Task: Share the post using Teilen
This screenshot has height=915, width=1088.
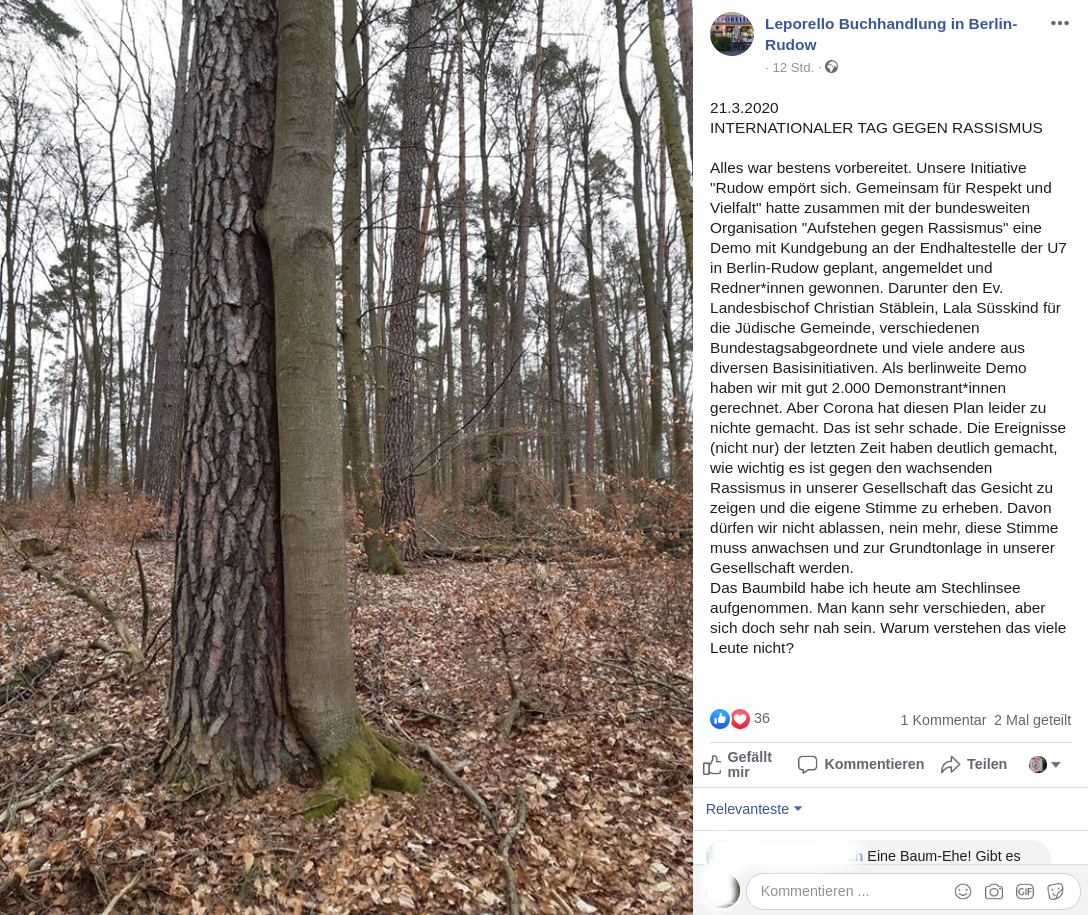Action: pos(974,764)
